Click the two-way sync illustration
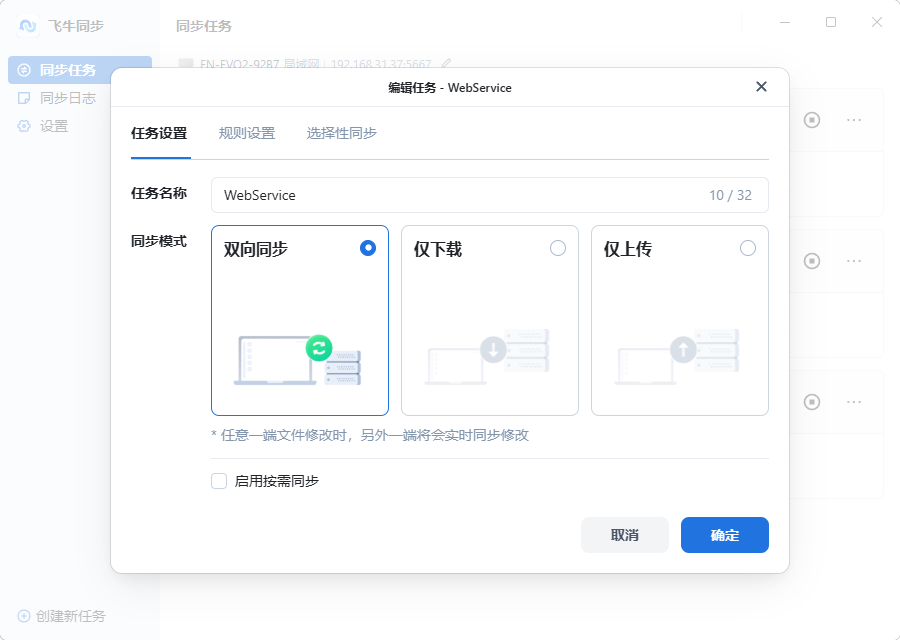This screenshot has width=900, height=640. (x=297, y=360)
